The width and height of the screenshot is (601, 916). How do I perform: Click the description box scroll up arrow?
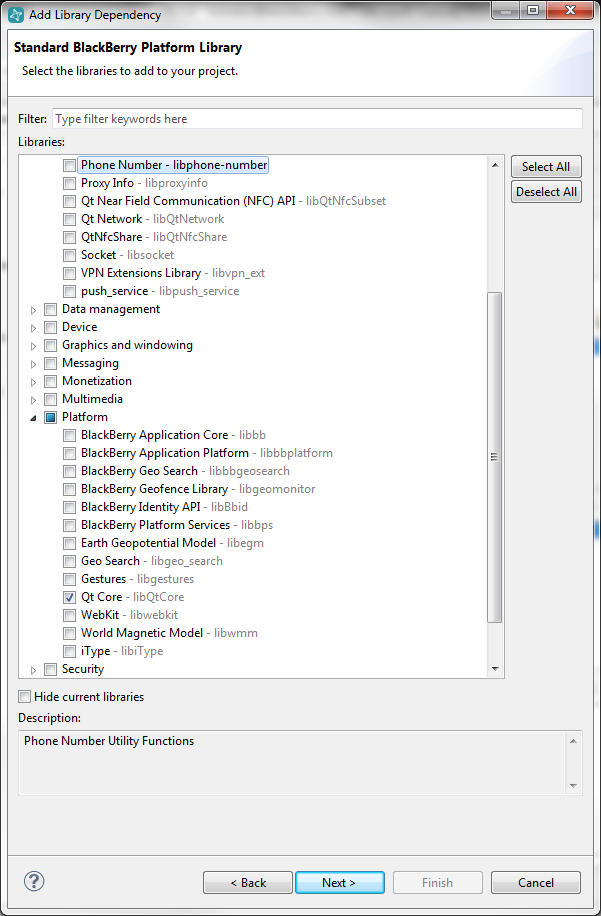coord(573,741)
